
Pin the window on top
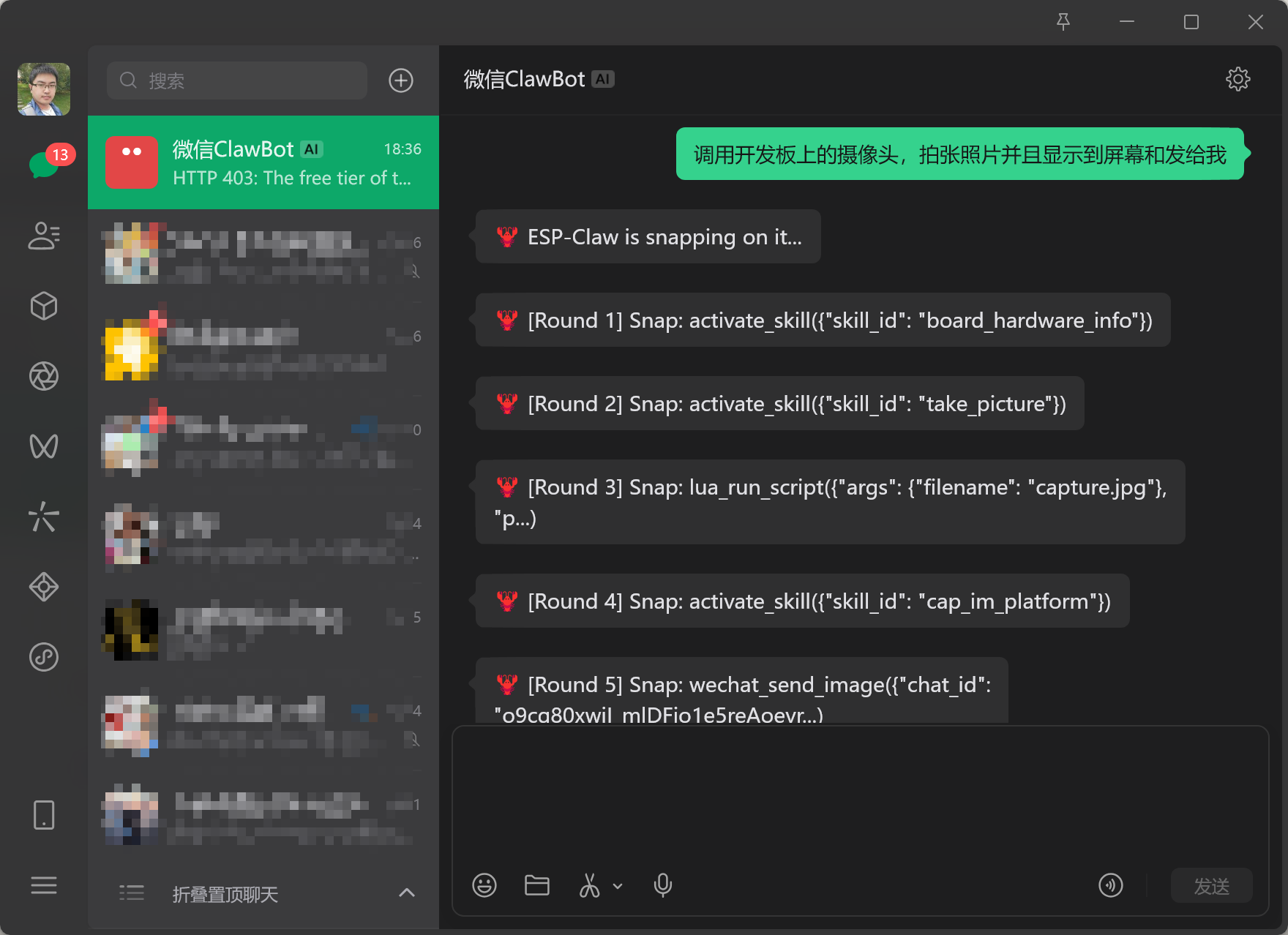1063,22
